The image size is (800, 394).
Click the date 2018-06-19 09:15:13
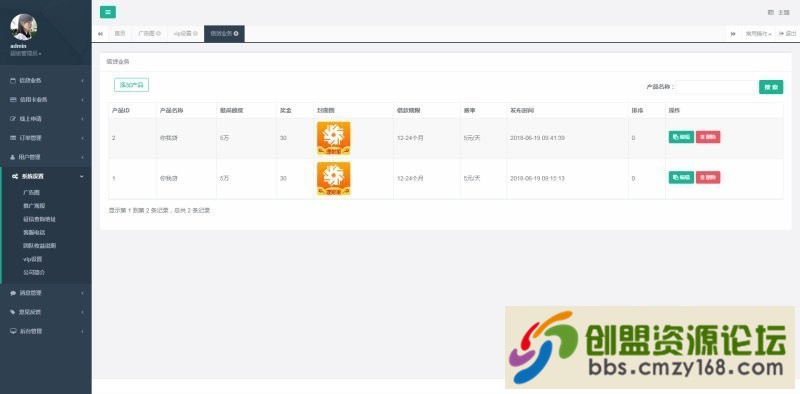[537, 179]
